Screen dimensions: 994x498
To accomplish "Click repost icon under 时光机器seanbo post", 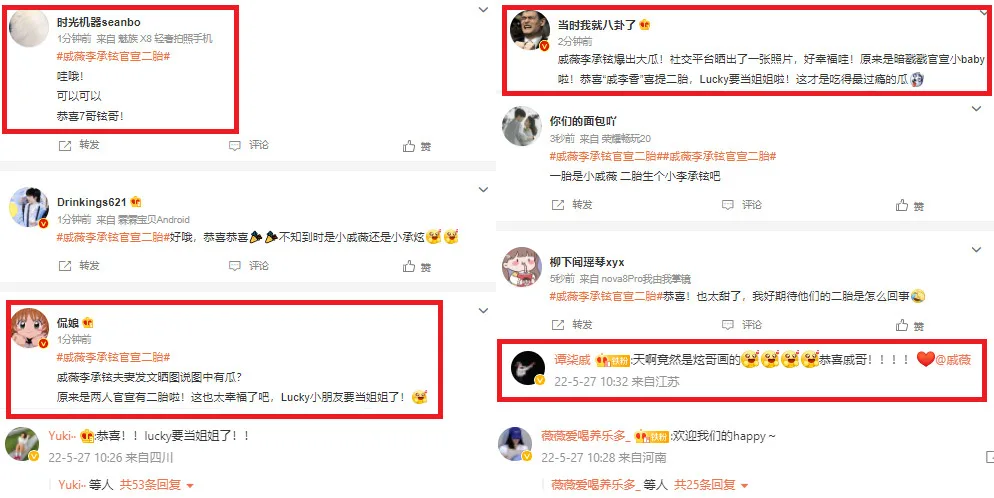I will tap(65, 146).
